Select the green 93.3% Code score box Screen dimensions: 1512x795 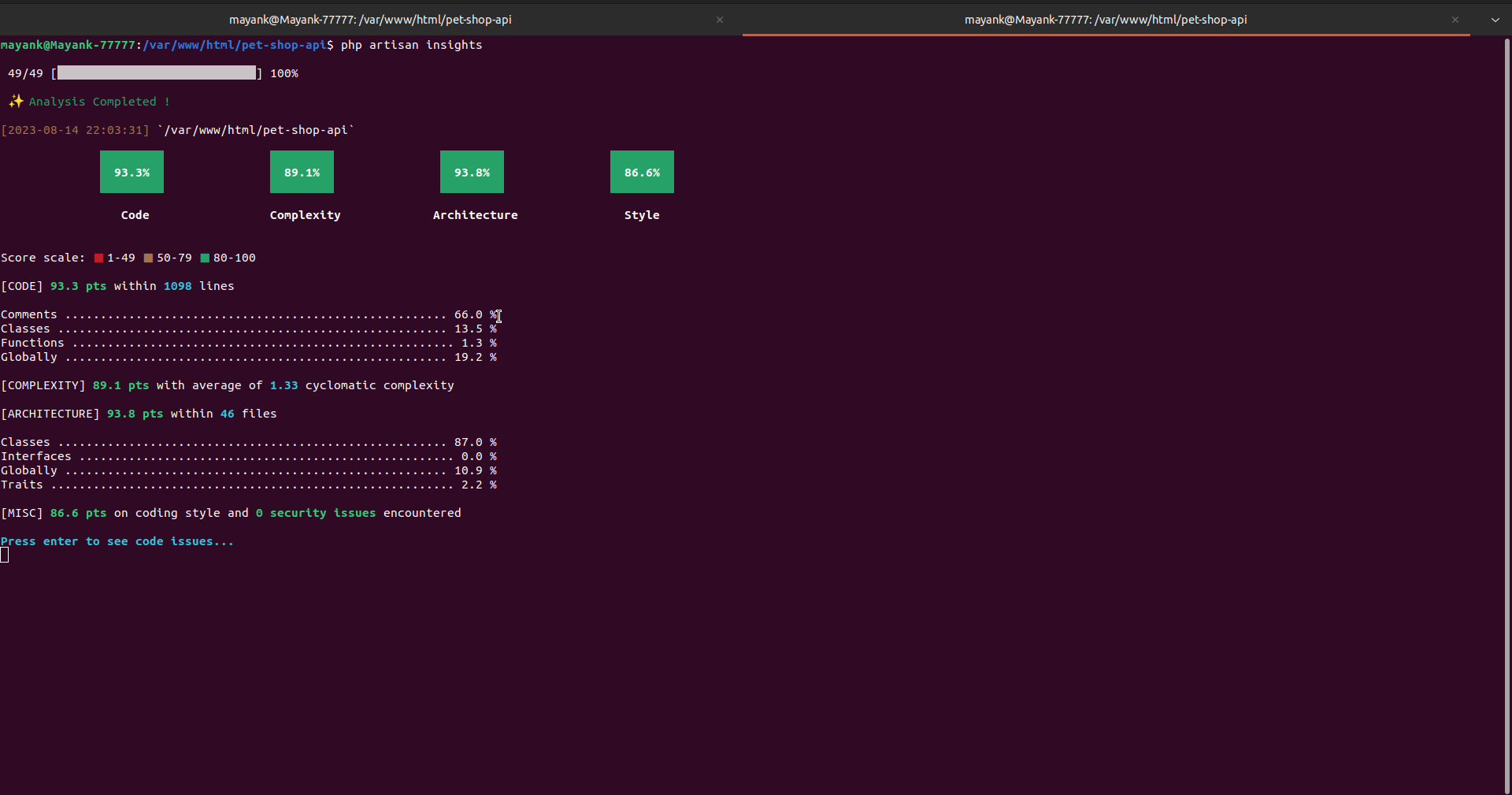(x=131, y=172)
